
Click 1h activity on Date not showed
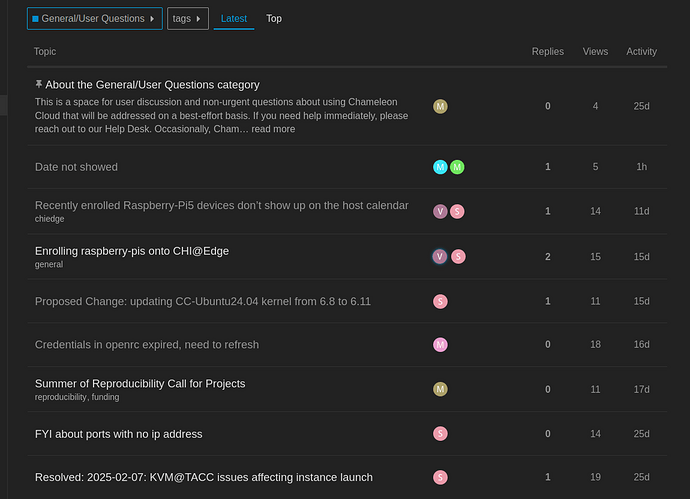point(642,167)
